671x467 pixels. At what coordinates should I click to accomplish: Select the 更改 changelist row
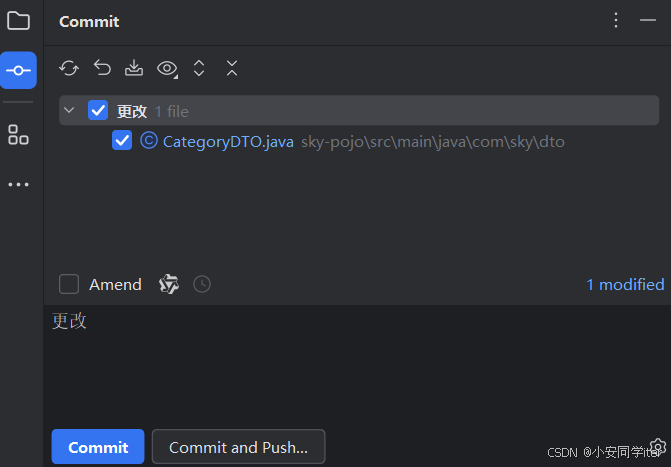(x=359, y=110)
